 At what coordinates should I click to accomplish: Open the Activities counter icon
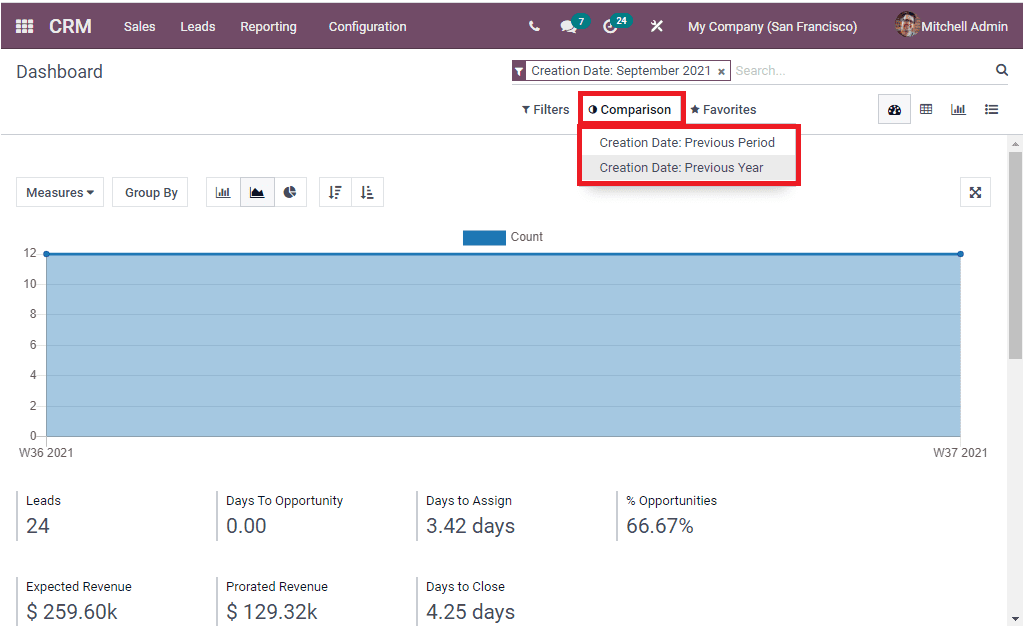tap(610, 25)
